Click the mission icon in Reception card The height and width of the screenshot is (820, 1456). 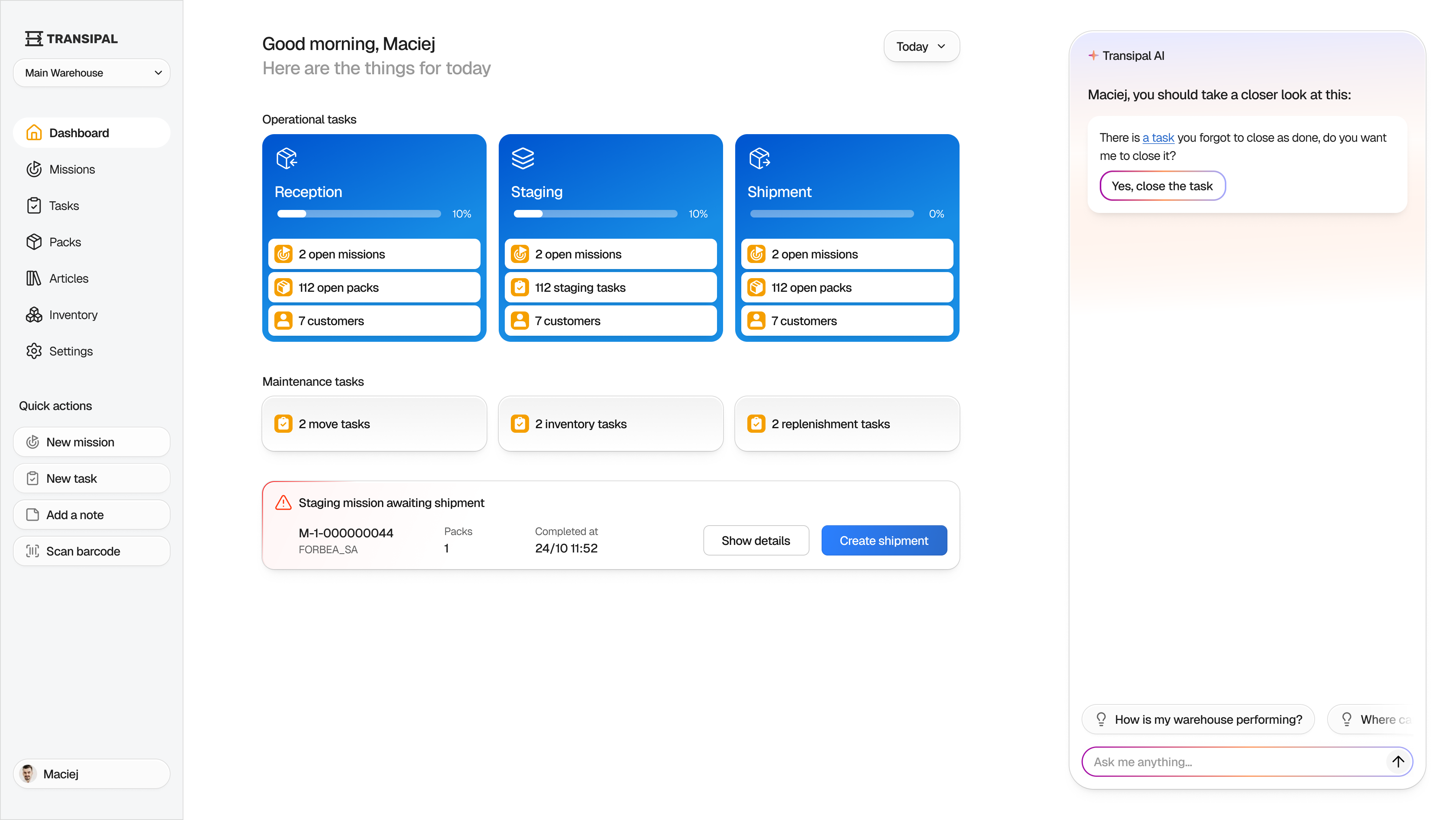coord(283,254)
